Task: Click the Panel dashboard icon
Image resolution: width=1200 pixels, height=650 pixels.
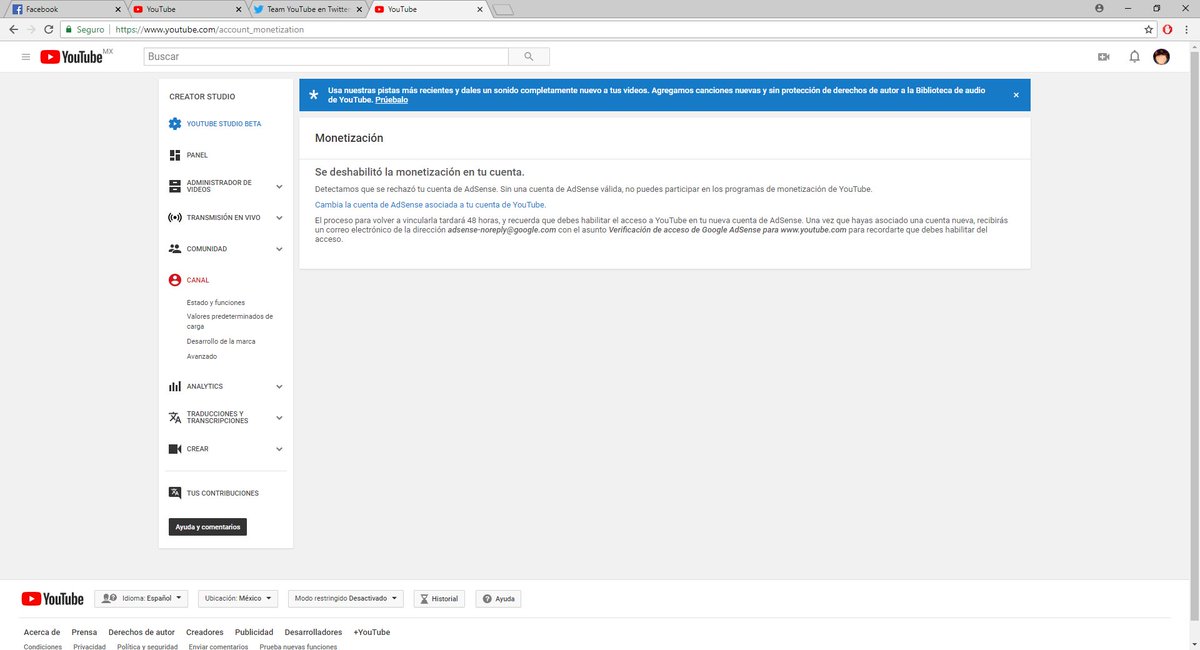Action: coord(175,155)
